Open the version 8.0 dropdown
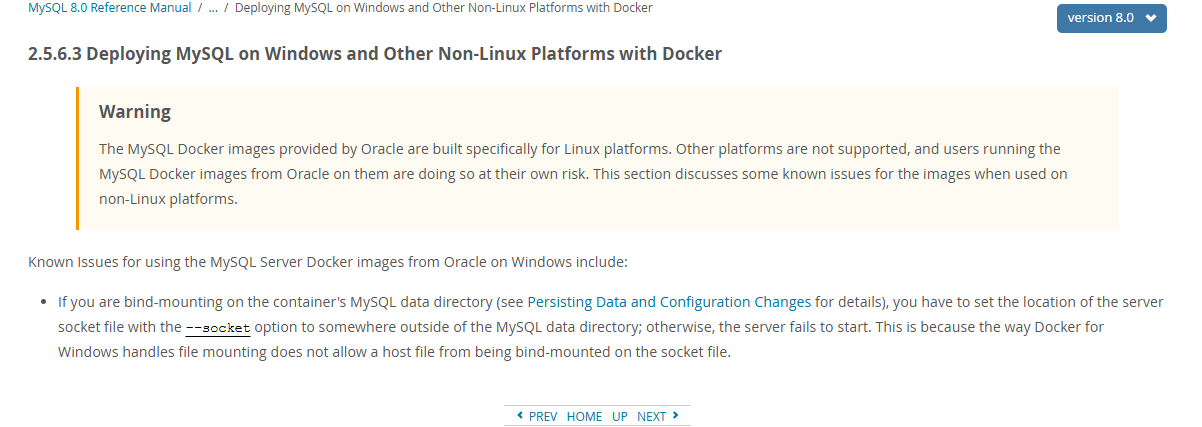Image resolution: width=1202 pixels, height=427 pixels. pos(1111,18)
